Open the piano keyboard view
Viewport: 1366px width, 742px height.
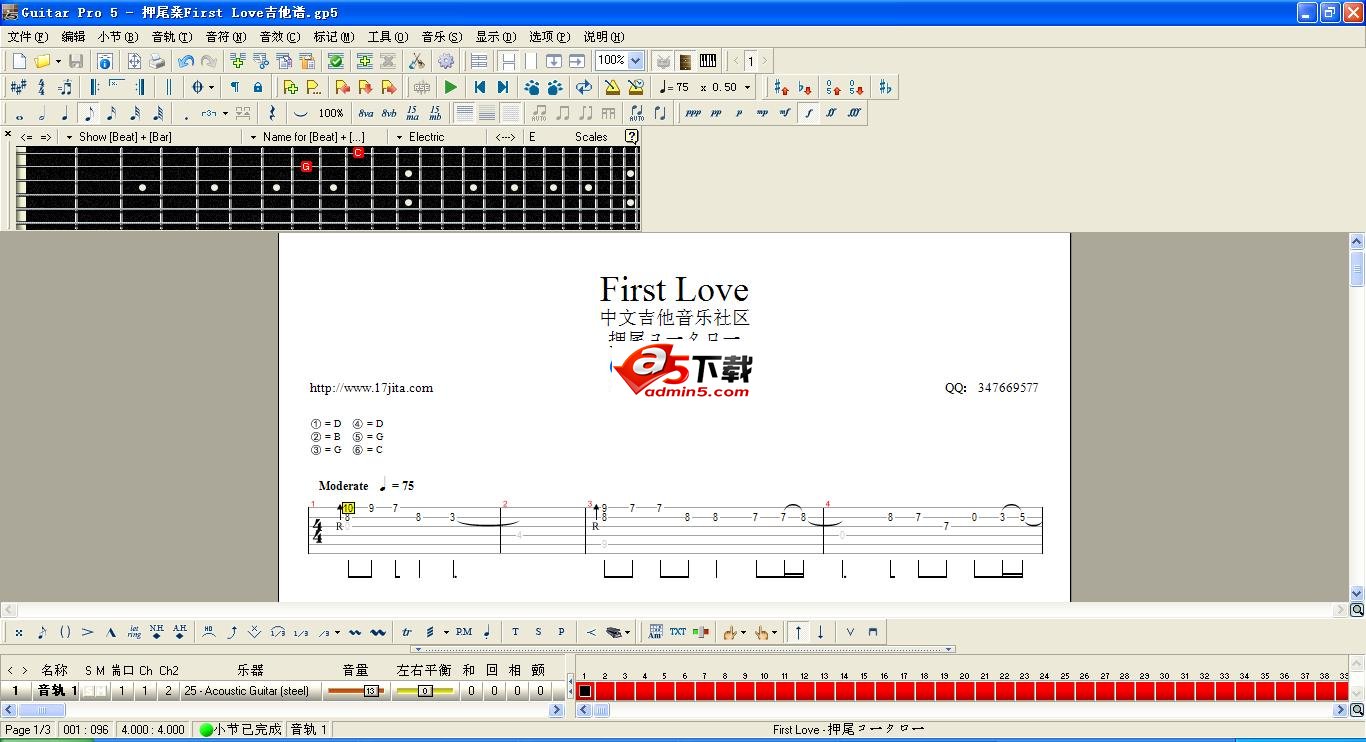[708, 61]
